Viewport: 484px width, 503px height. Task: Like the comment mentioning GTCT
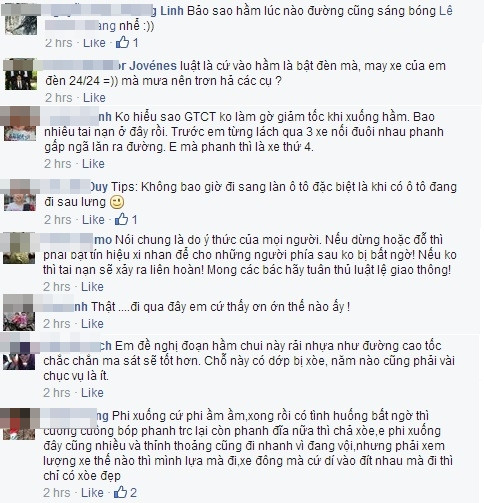[x=93, y=164]
